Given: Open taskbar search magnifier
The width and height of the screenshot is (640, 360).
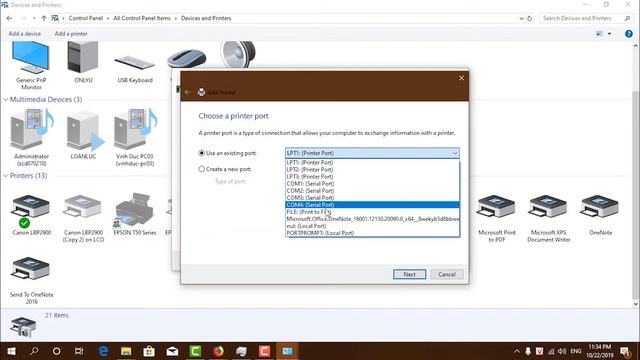Looking at the screenshot, I should (34, 351).
